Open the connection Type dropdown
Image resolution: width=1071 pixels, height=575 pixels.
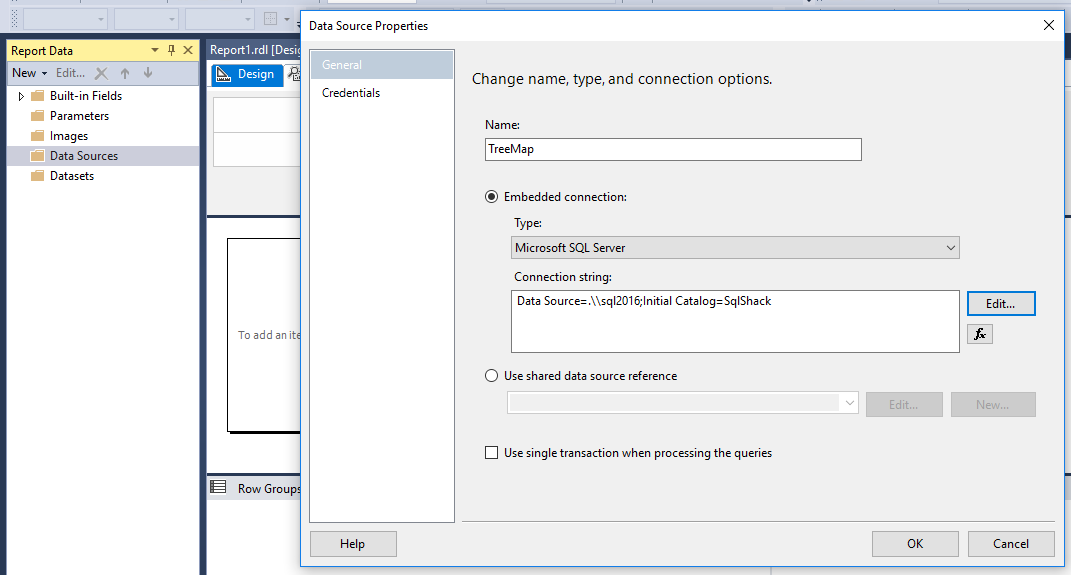735,247
